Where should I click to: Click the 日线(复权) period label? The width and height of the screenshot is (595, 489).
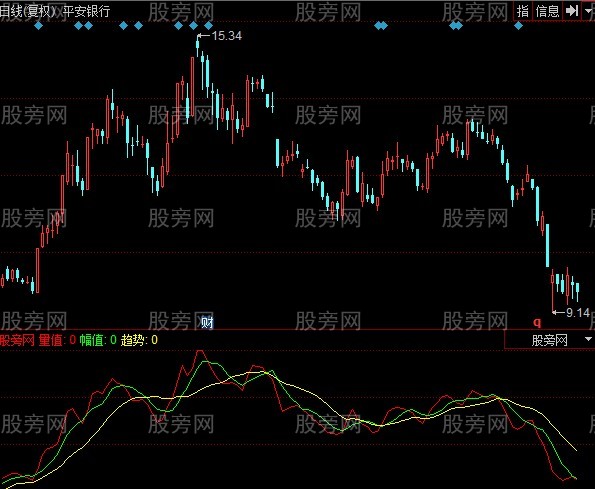pos(29,11)
